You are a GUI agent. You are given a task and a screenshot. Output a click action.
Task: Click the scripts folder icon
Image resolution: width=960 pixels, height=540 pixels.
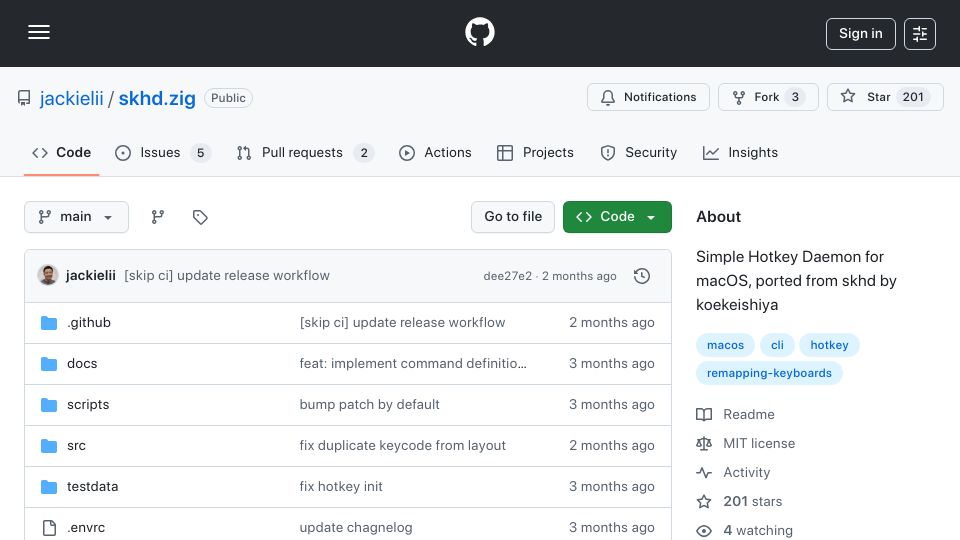tap(49, 405)
